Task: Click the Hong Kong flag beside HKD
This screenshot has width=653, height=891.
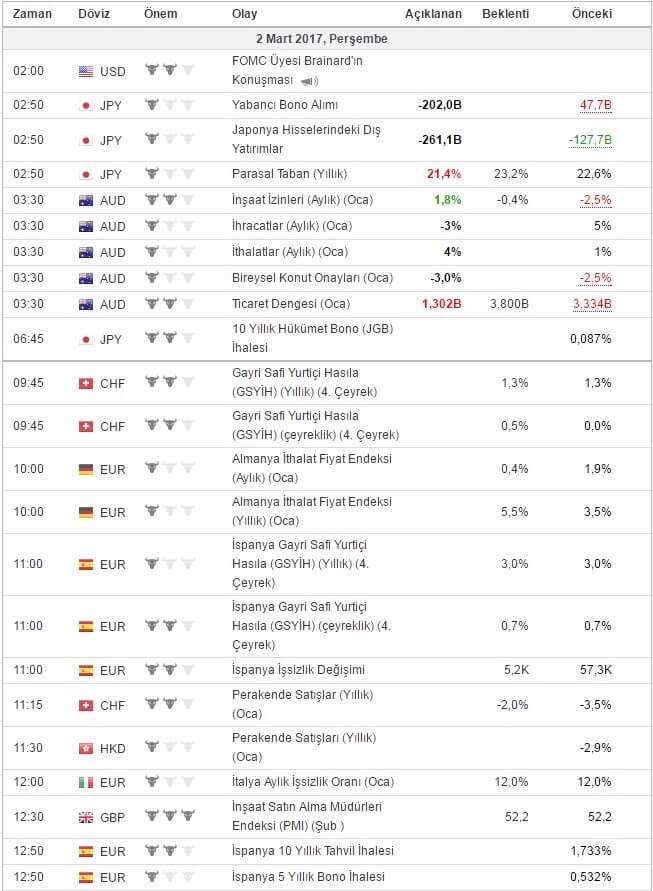Action: (x=86, y=748)
